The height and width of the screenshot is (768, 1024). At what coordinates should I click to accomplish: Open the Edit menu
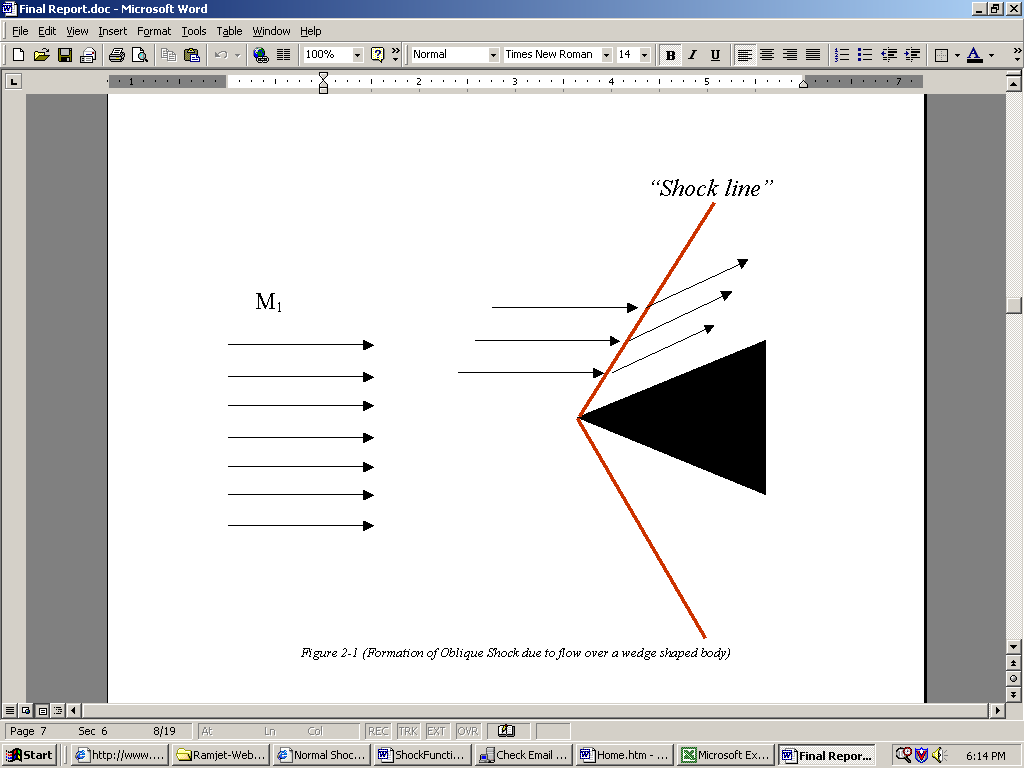pyautogui.click(x=47, y=31)
